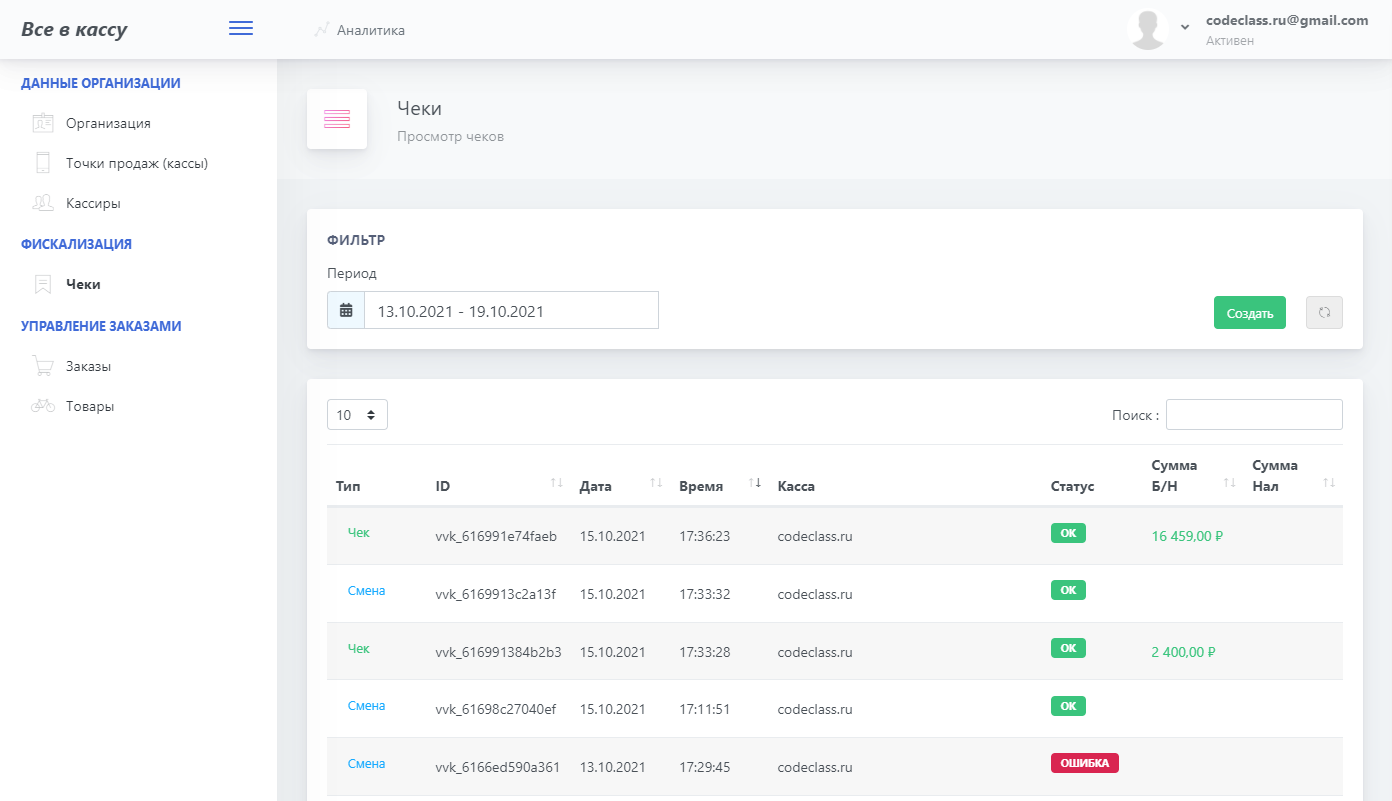Select Чеки in the sidebar menu

[x=83, y=284]
